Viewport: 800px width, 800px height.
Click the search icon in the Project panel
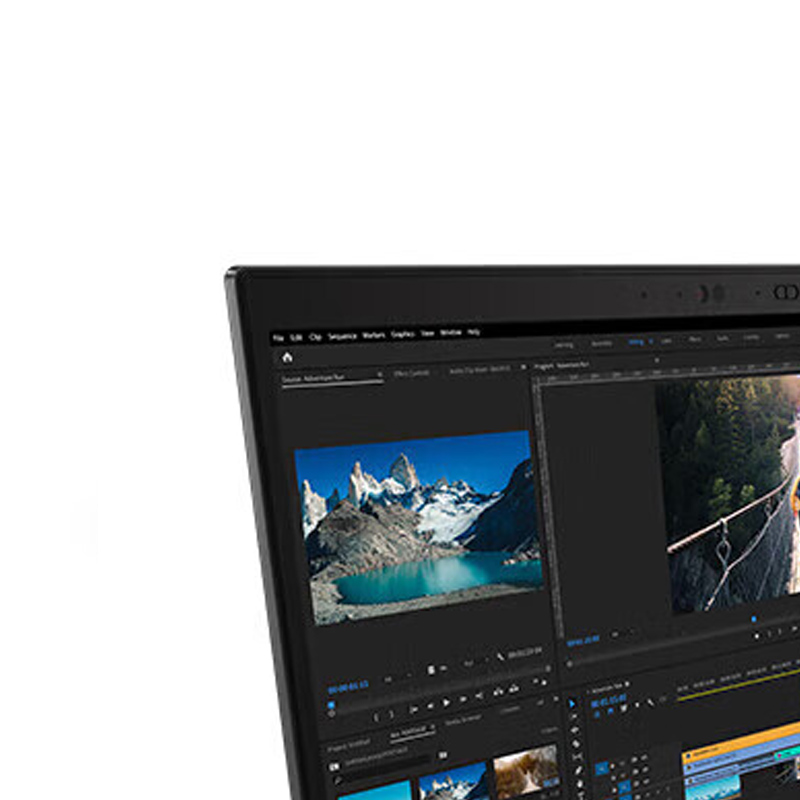tap(339, 777)
